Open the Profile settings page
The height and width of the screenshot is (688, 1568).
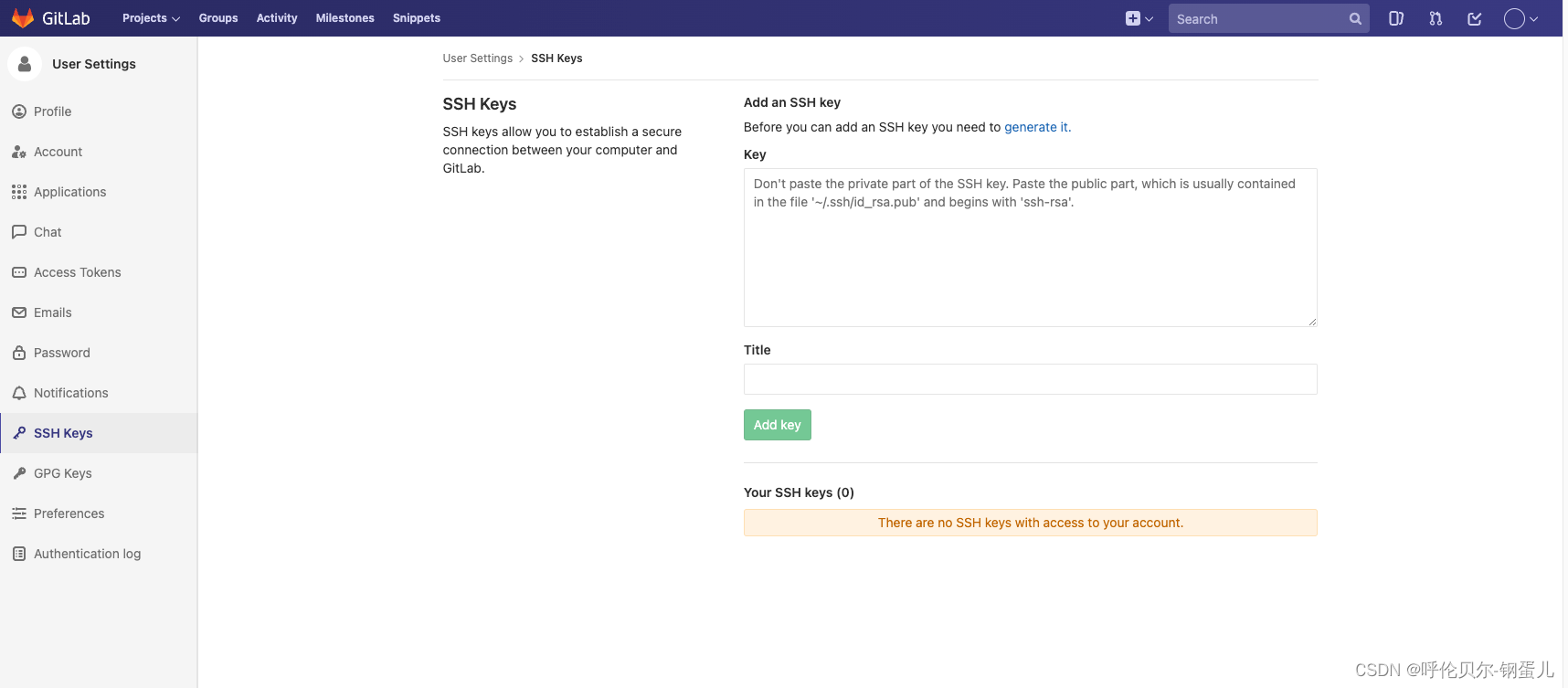pyautogui.click(x=99, y=111)
